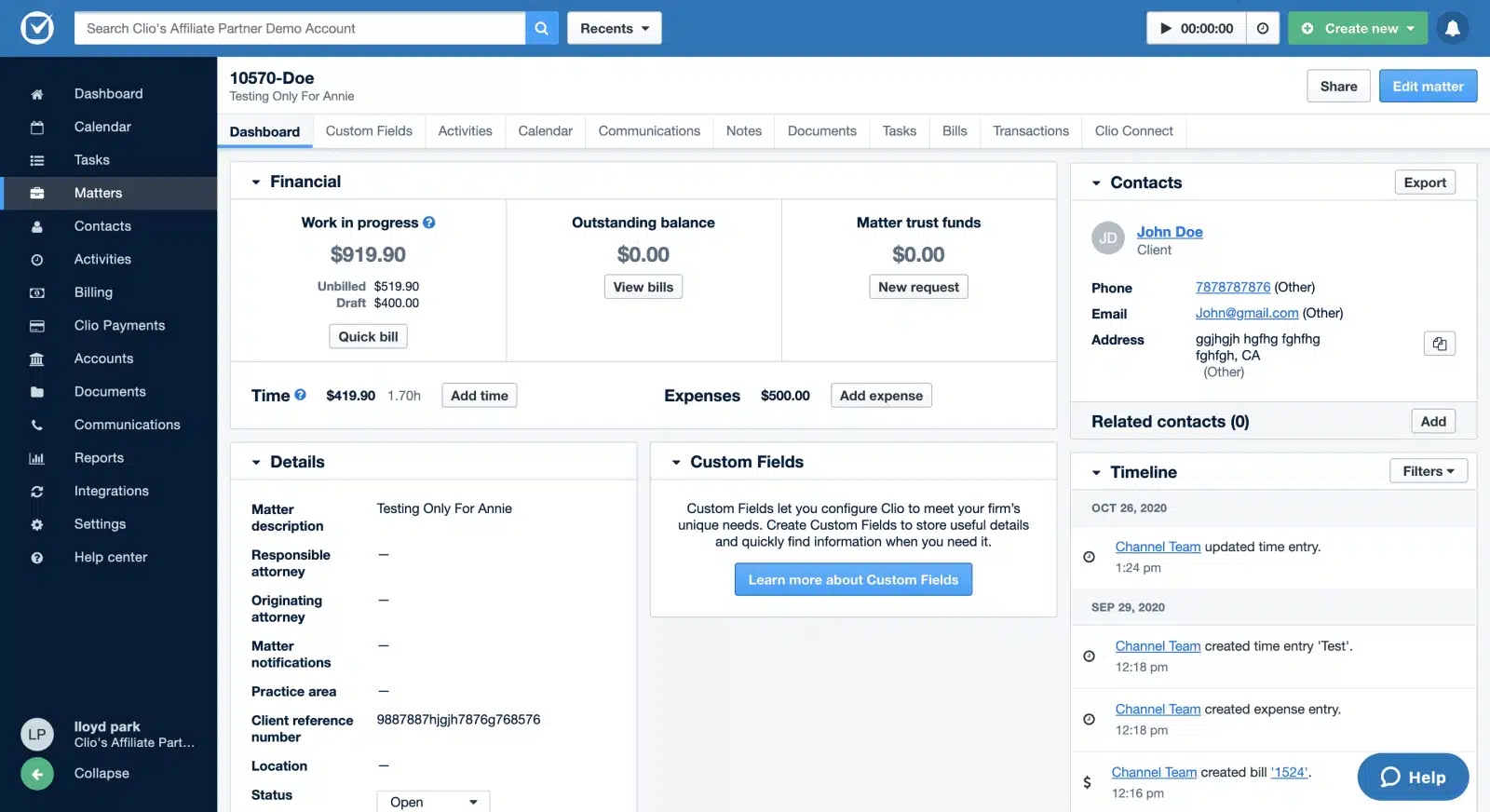Screen dimensions: 1490x812
Task: Click the Activities clock icon in sidebar
Action: tap(37, 260)
